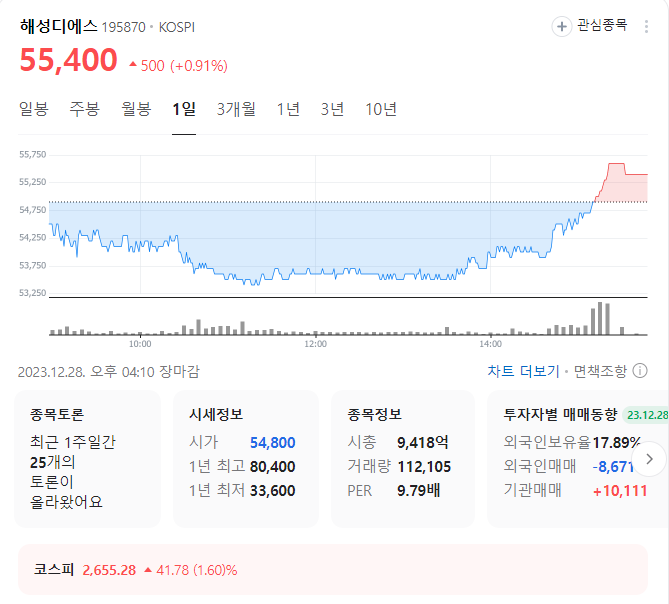This screenshot has width=669, height=604.
Task: Click the current price 55,400
Action: click(68, 60)
